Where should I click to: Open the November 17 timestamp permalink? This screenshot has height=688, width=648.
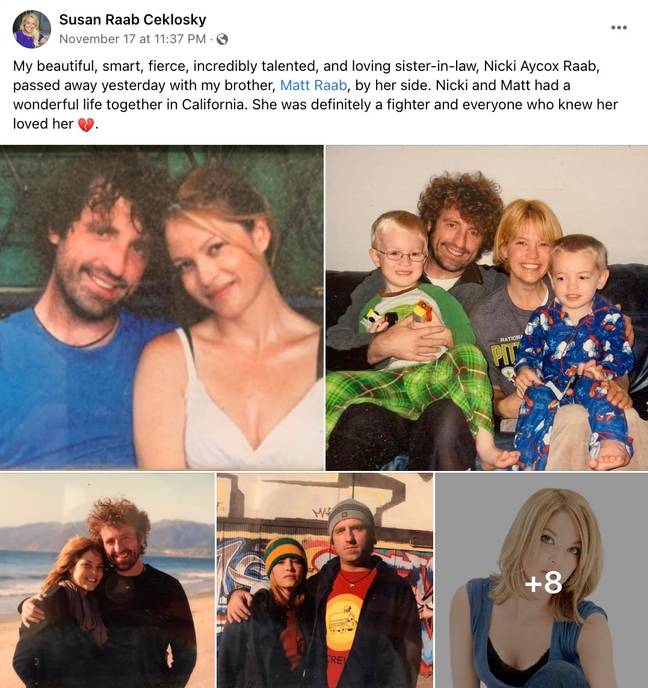point(132,39)
